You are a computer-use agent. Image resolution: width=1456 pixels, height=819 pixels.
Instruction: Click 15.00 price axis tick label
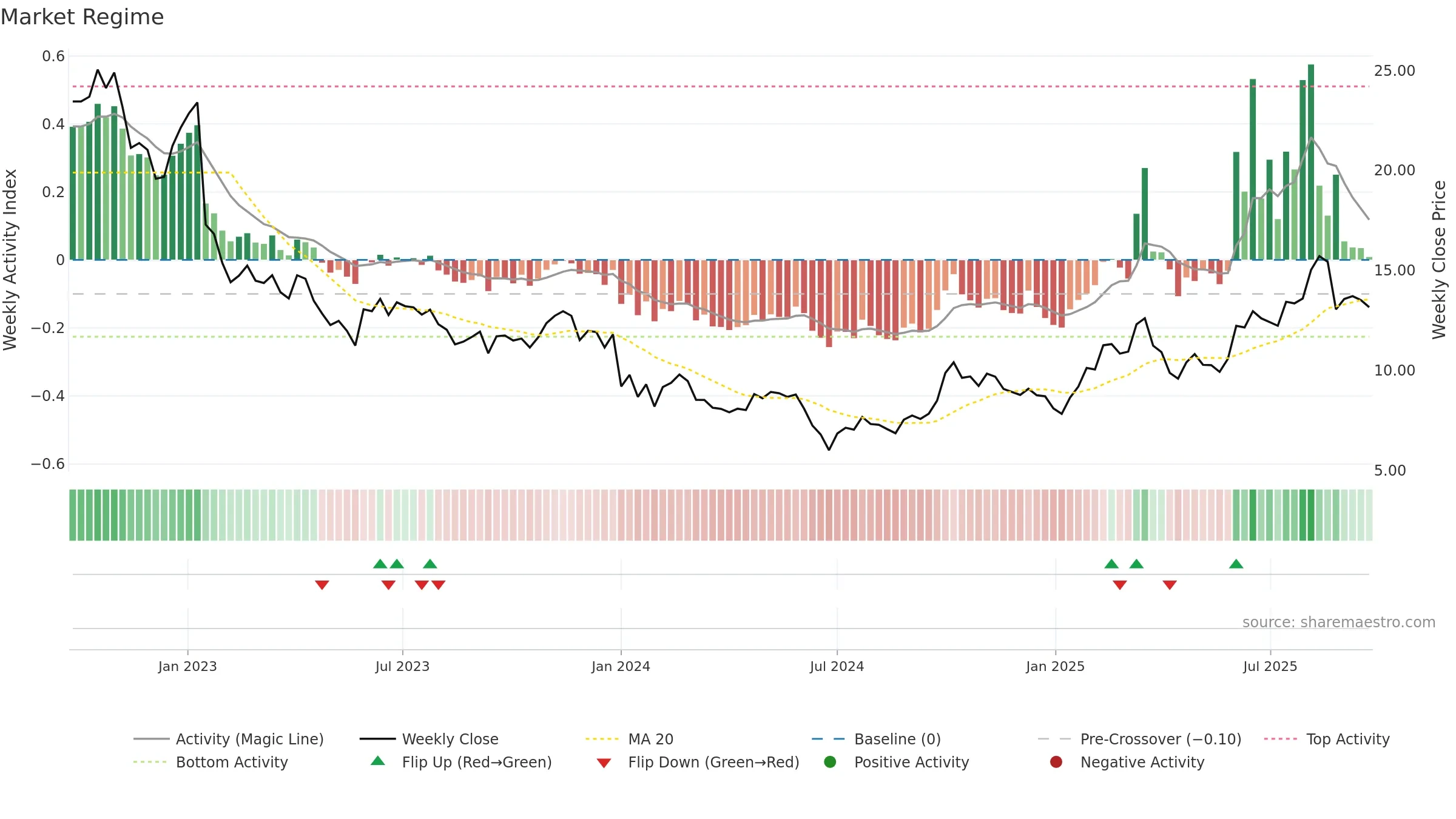point(1394,271)
